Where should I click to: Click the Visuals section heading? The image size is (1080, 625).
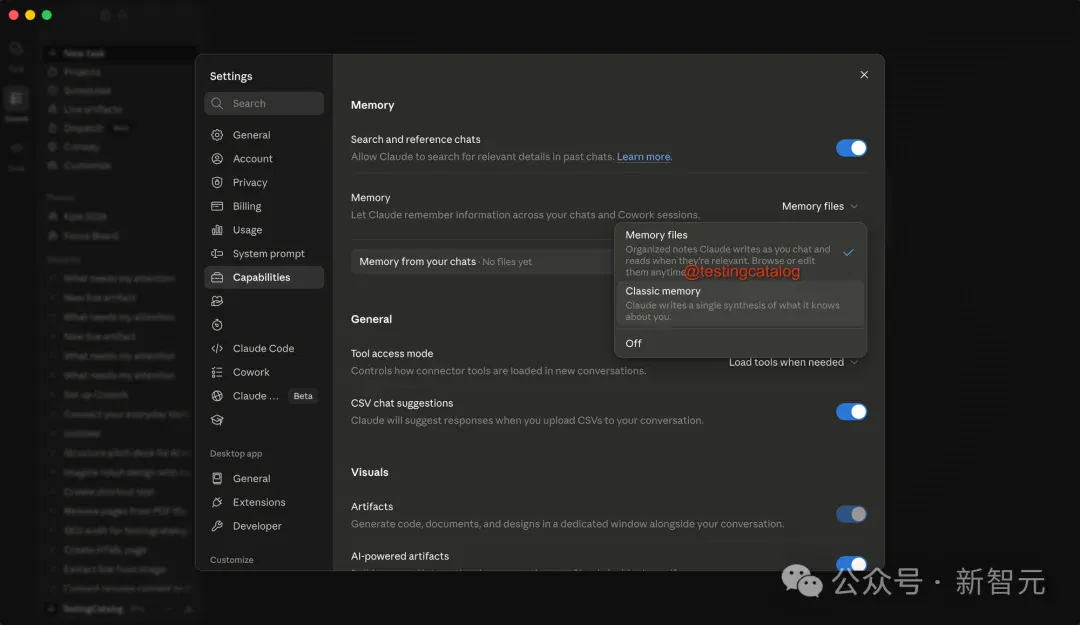coord(370,473)
